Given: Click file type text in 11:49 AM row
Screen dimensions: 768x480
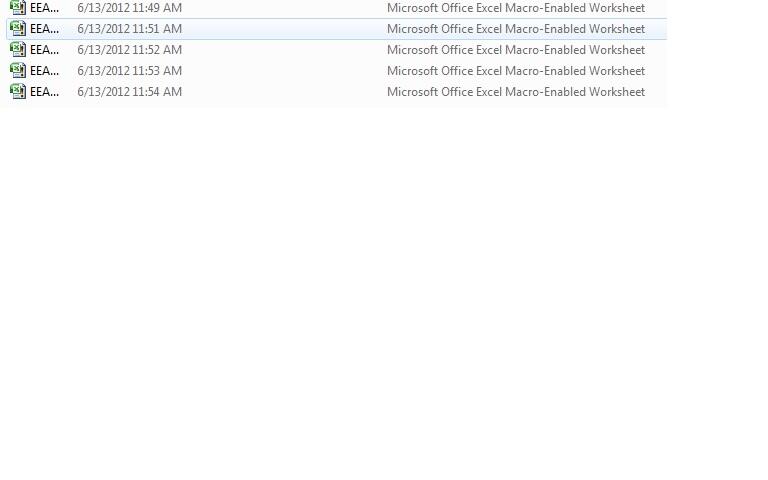Looking at the screenshot, I should click(516, 8).
